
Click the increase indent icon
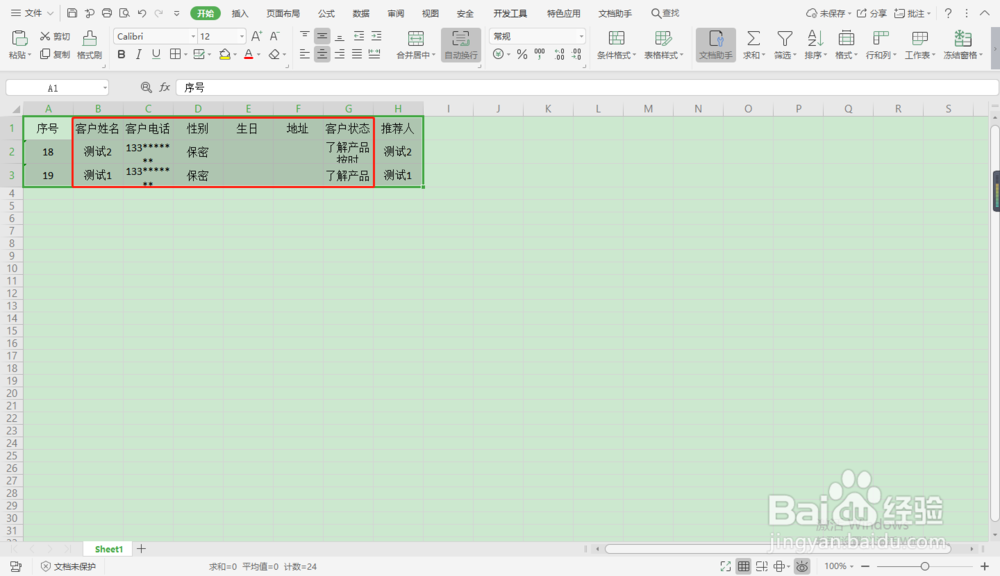click(377, 36)
